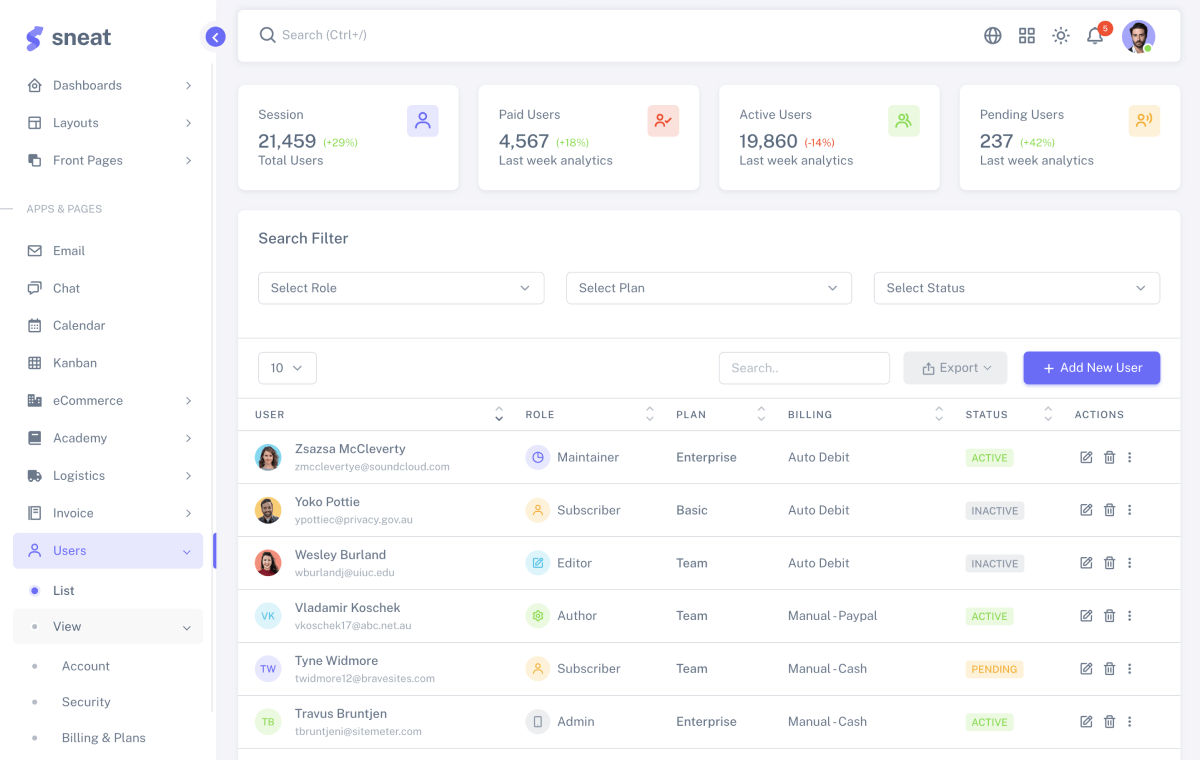Toggle light/dark mode with the sun icon
The height and width of the screenshot is (760, 1200).
(1060, 35)
